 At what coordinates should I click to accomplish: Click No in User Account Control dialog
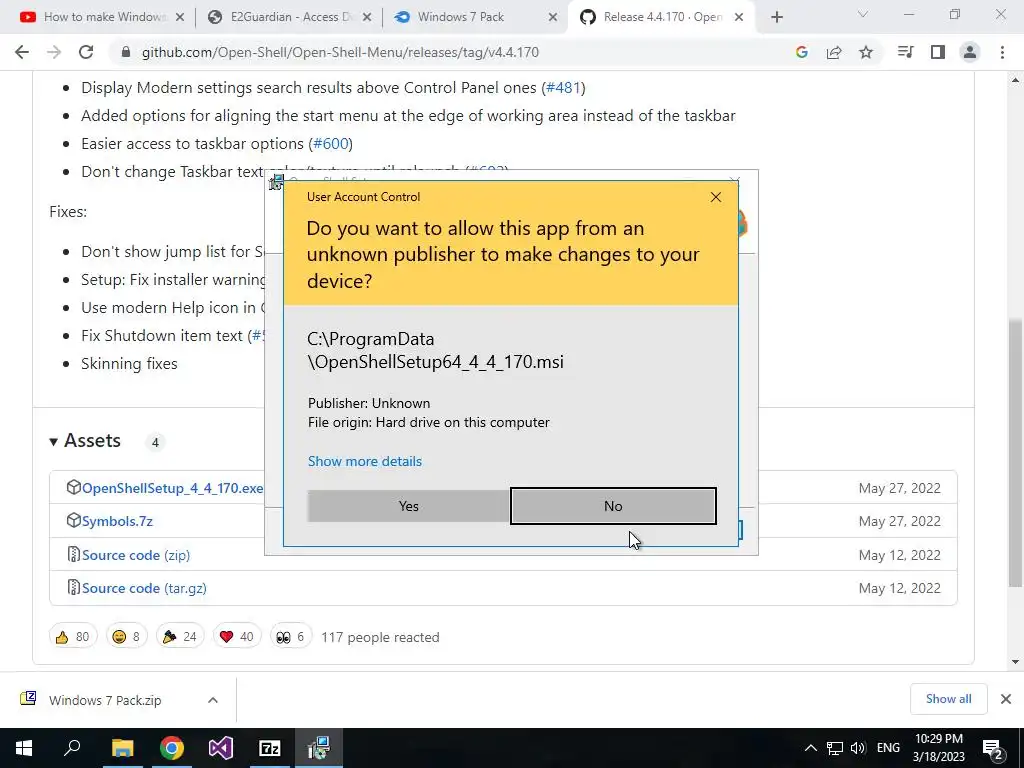coord(613,506)
